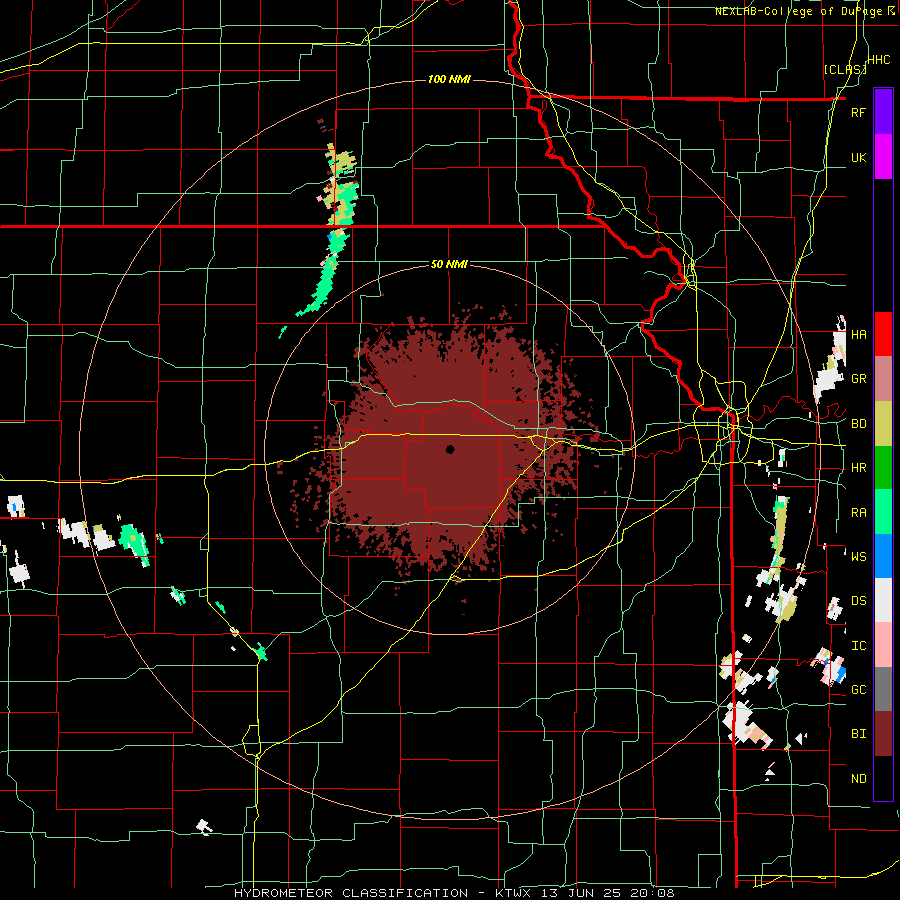Click the HHC product label
The image size is (900, 900).
(878, 60)
